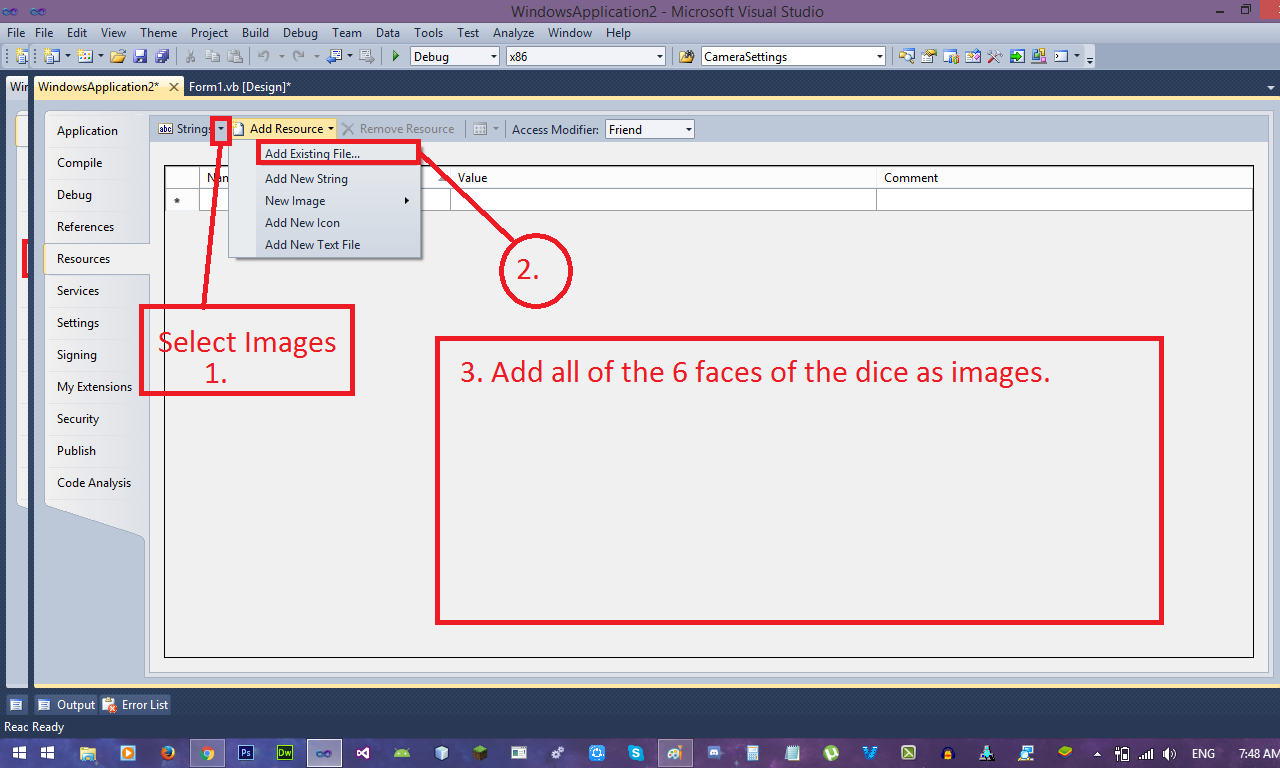Click the Copy toolbar icon

click(x=213, y=57)
